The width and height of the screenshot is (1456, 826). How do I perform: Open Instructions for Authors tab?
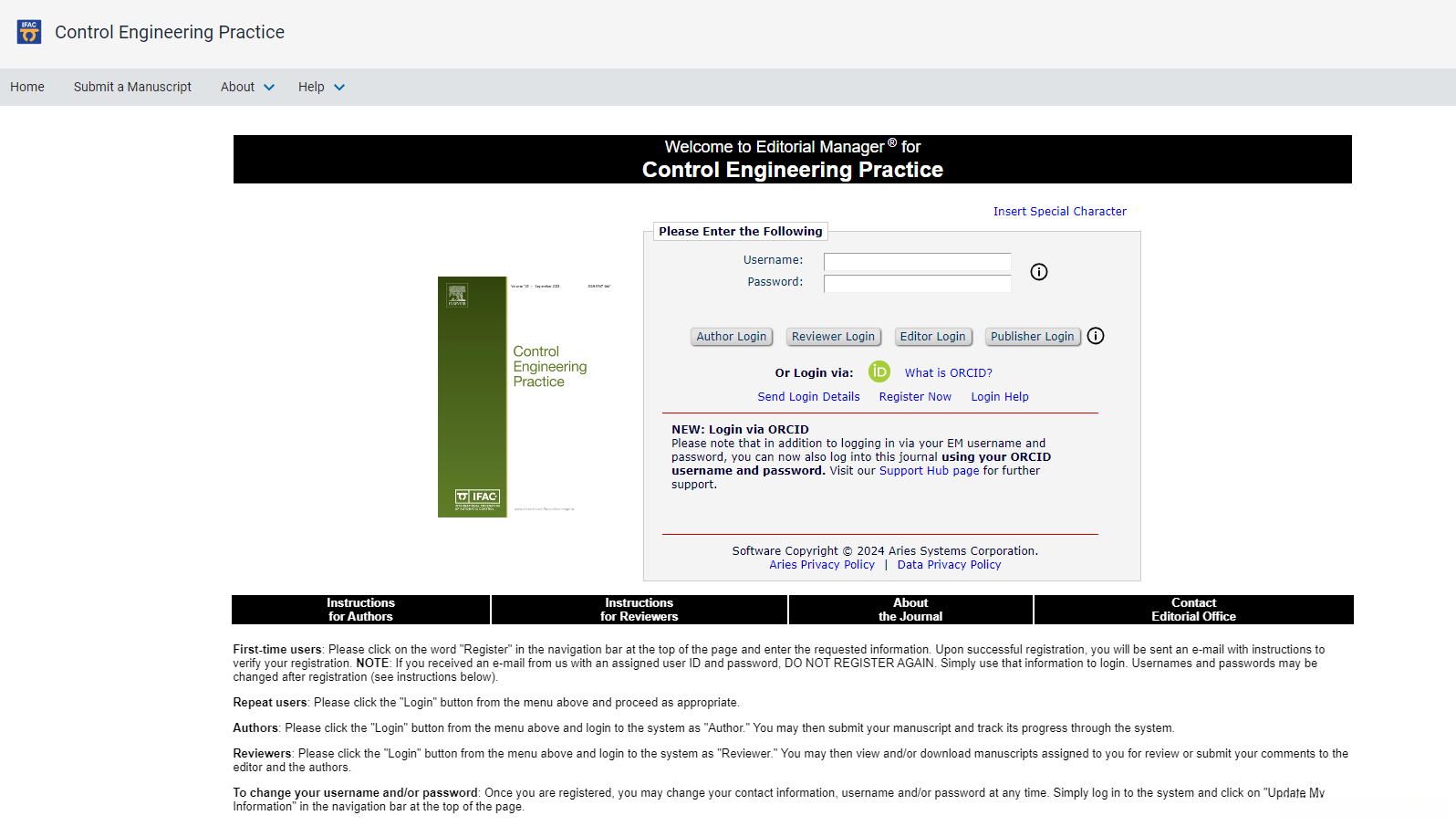coord(361,610)
